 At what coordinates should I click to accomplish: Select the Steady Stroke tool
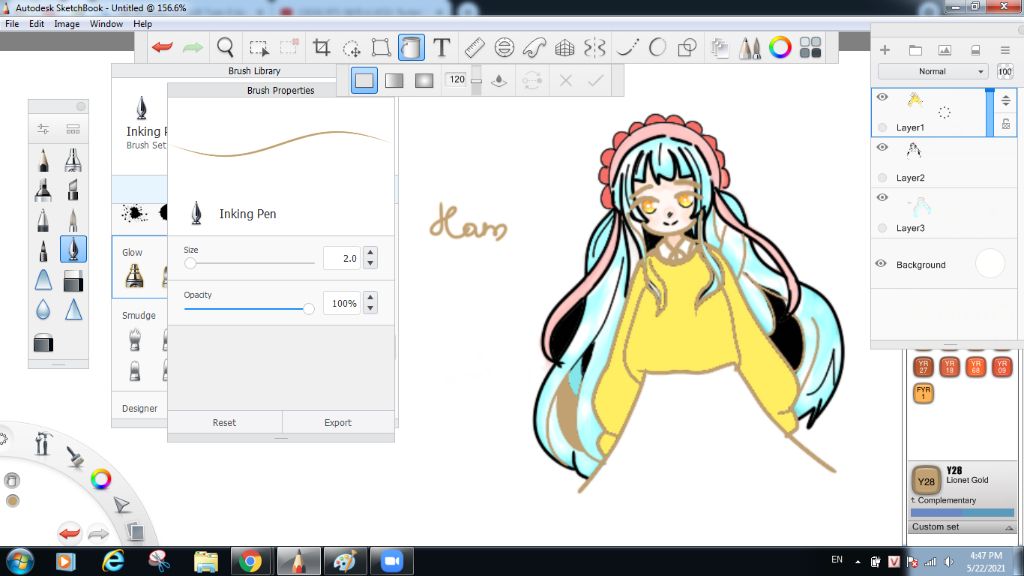point(628,47)
